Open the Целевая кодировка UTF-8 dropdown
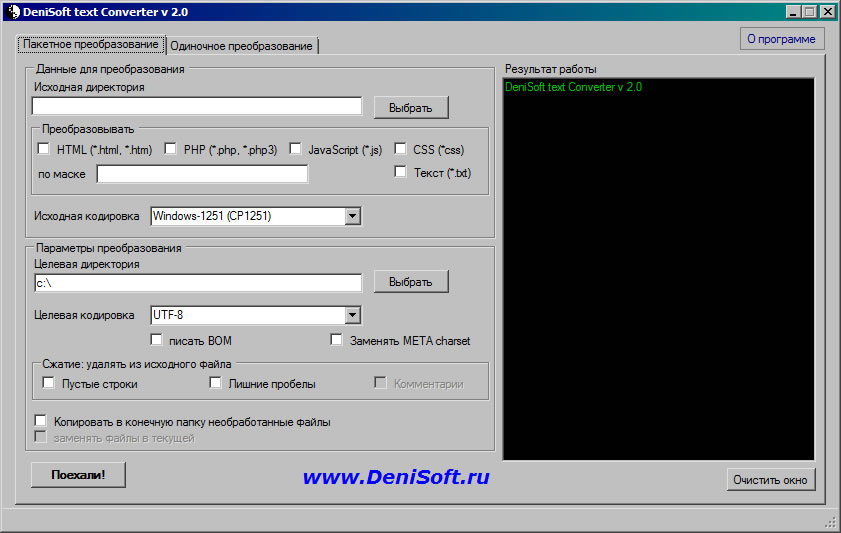 tap(352, 316)
